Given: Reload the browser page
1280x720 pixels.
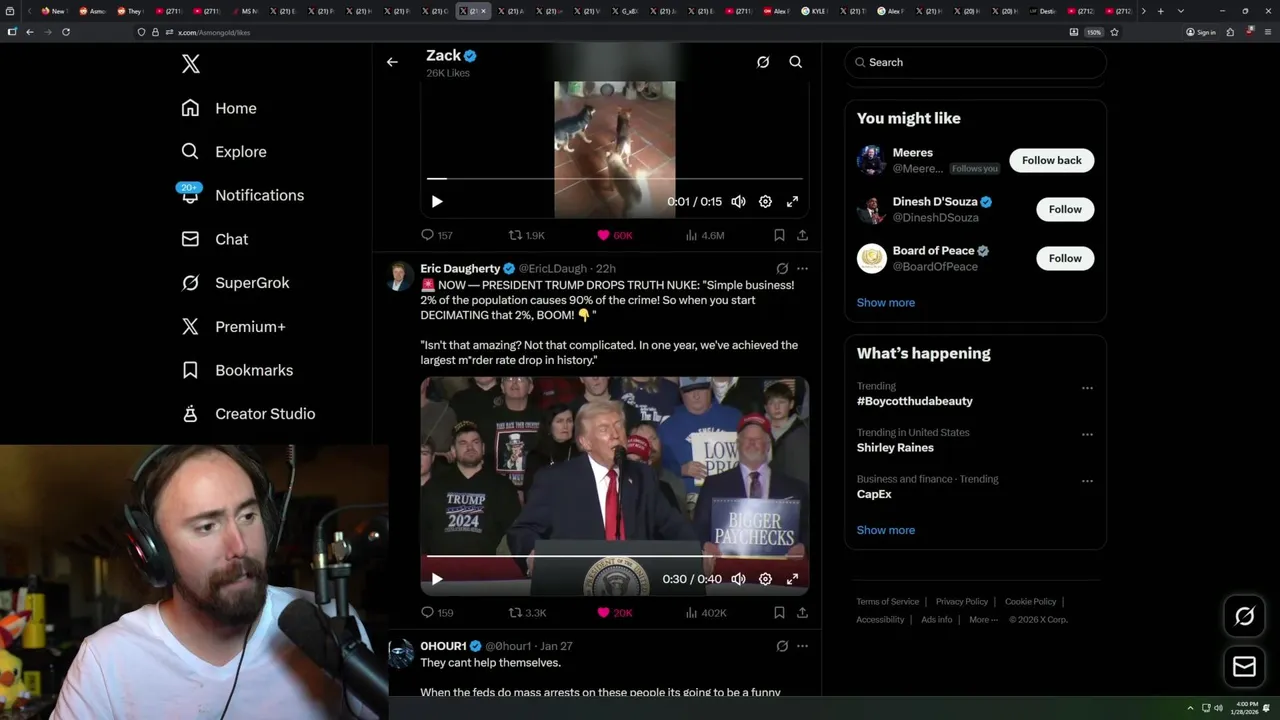Looking at the screenshot, I should pyautogui.click(x=66, y=32).
